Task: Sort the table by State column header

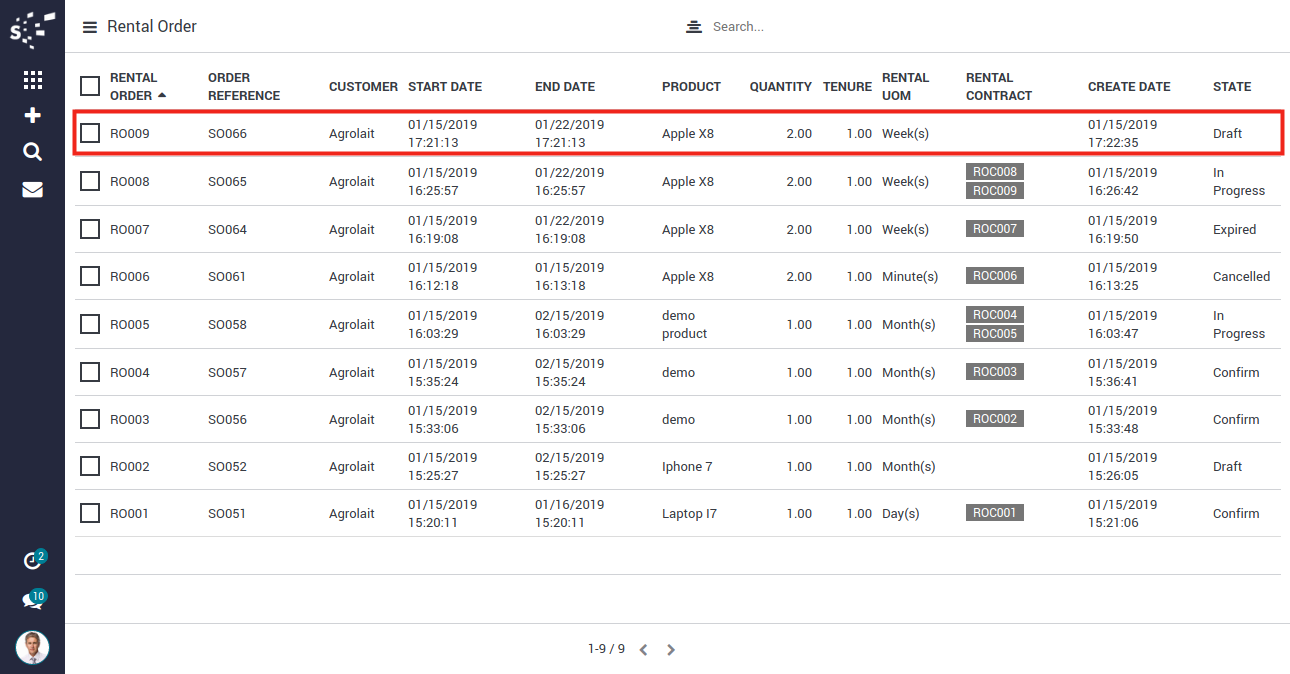Action: click(1231, 87)
